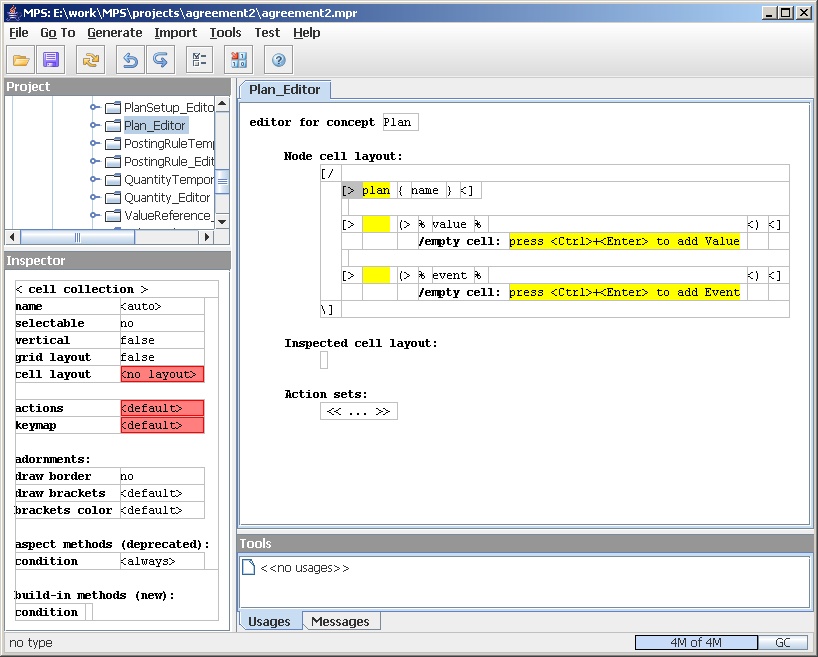Click the open project folder icon
The height and width of the screenshot is (657, 818).
pyautogui.click(x=21, y=60)
